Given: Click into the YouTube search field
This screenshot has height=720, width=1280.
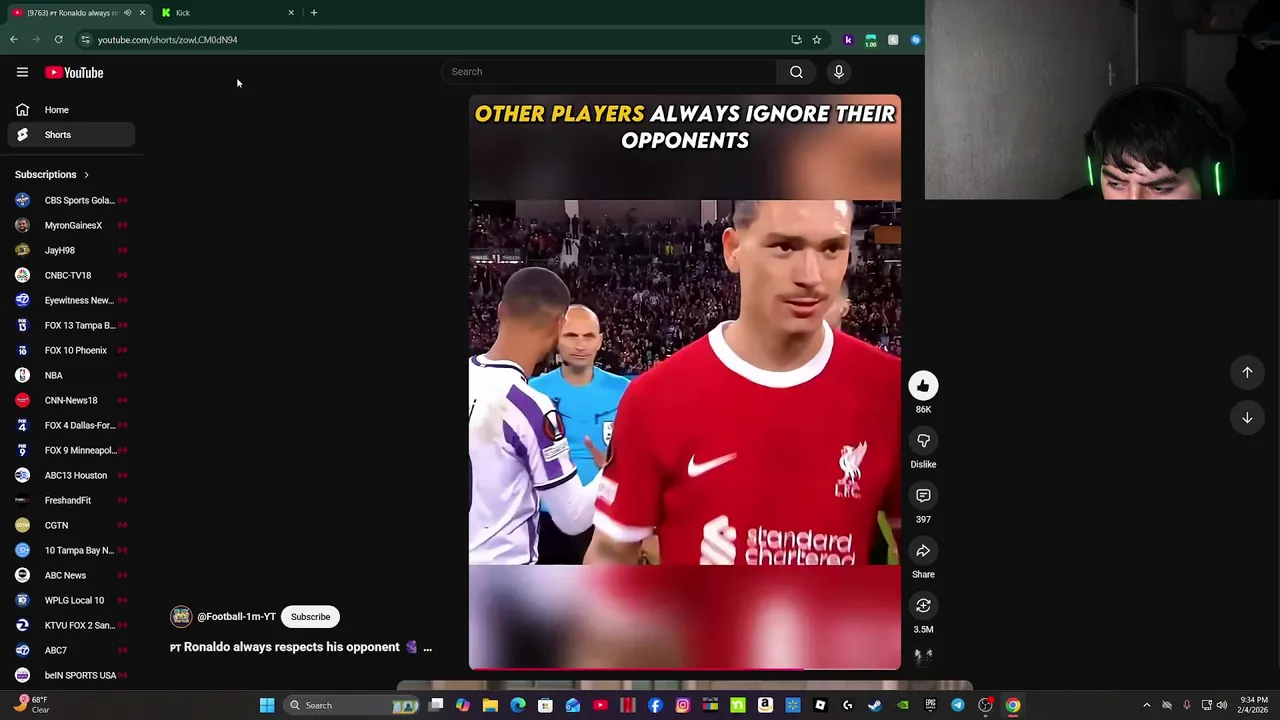Looking at the screenshot, I should click(x=610, y=72).
